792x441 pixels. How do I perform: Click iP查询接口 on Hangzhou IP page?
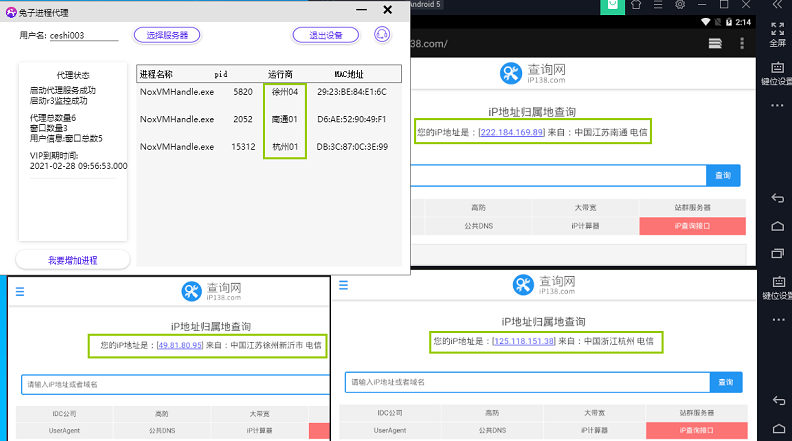click(697, 430)
